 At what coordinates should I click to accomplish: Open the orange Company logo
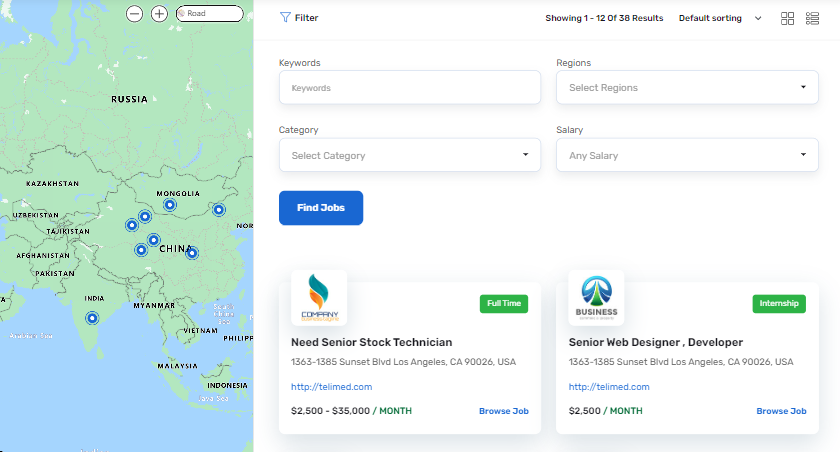[x=319, y=297]
